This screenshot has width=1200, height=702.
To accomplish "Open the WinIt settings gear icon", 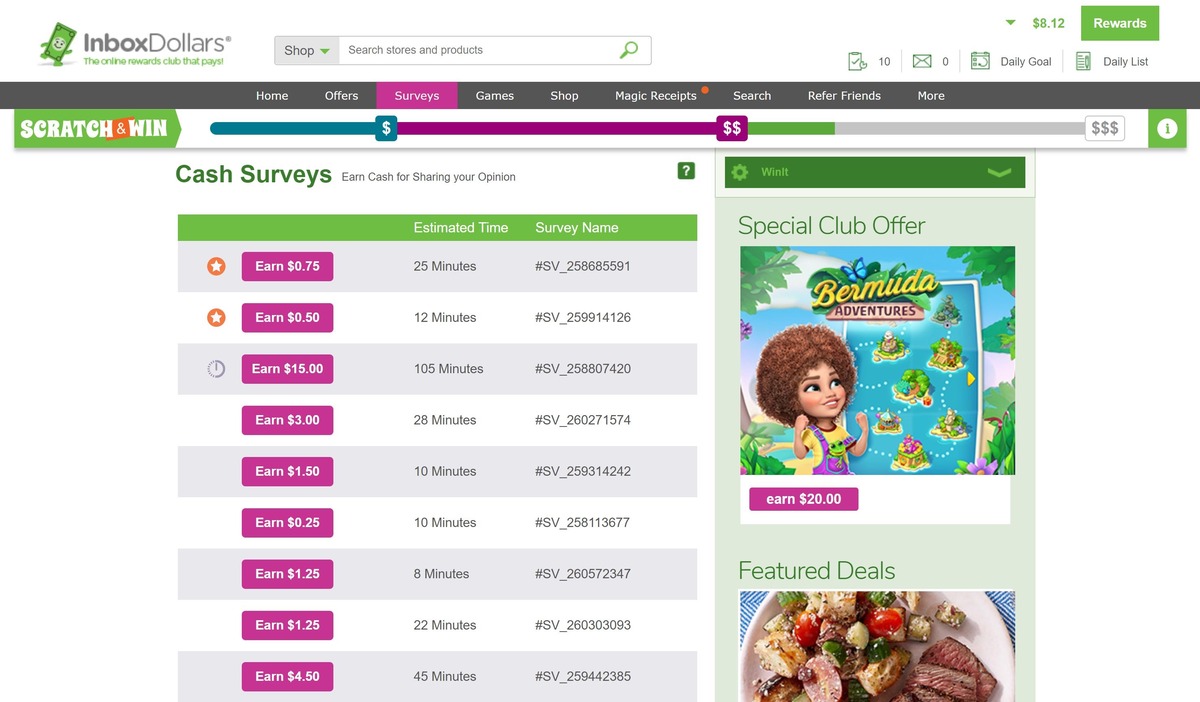I will coord(739,171).
